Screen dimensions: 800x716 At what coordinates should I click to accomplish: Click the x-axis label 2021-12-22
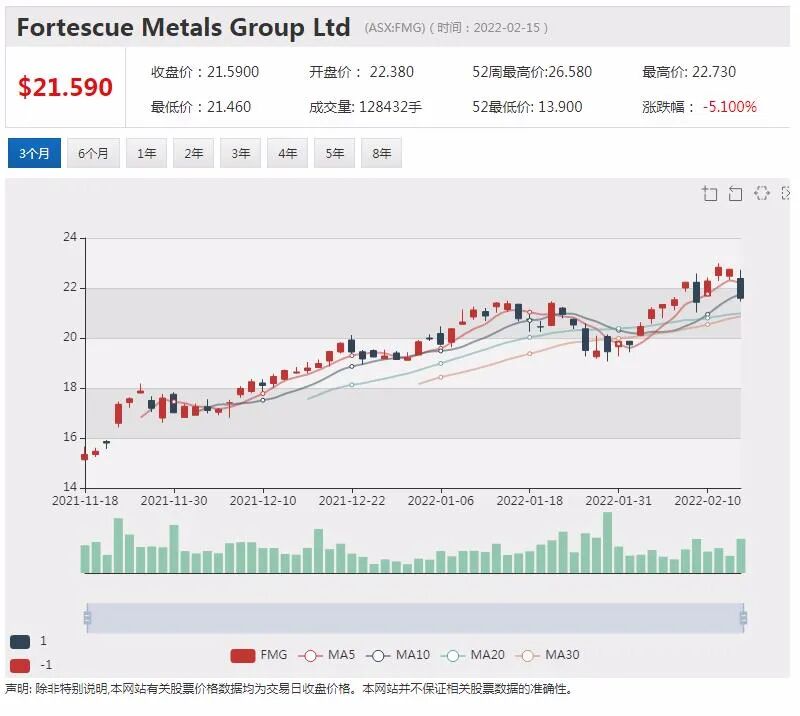(x=352, y=501)
